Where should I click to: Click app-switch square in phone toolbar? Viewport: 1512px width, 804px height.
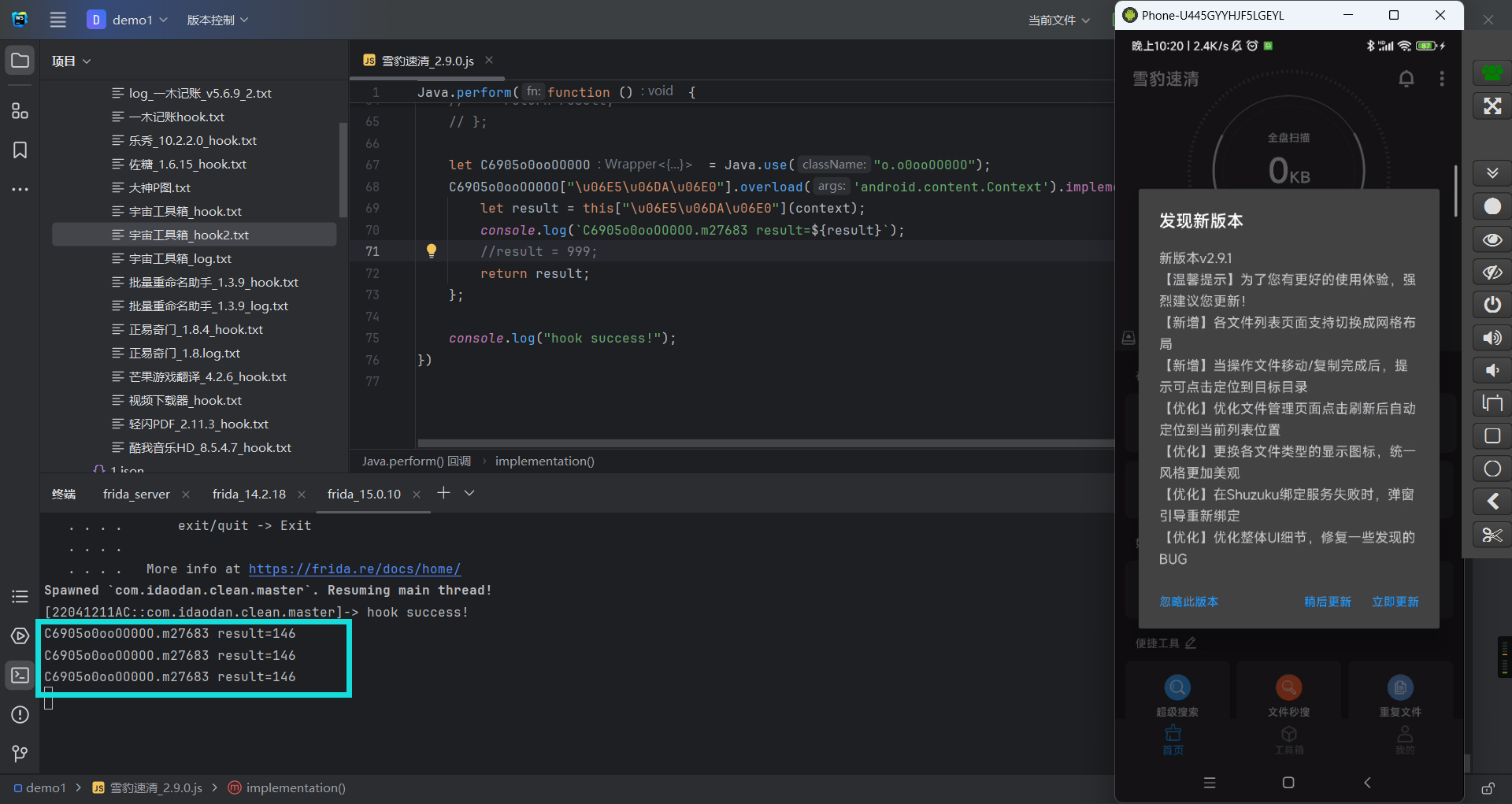click(x=1492, y=436)
